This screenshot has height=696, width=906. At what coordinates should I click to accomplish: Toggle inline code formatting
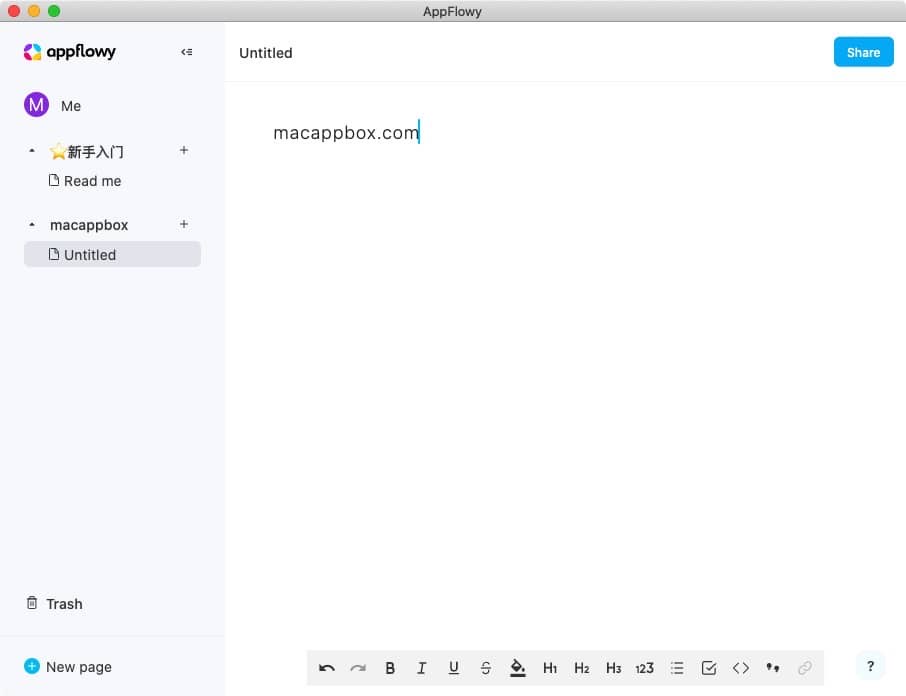point(741,668)
